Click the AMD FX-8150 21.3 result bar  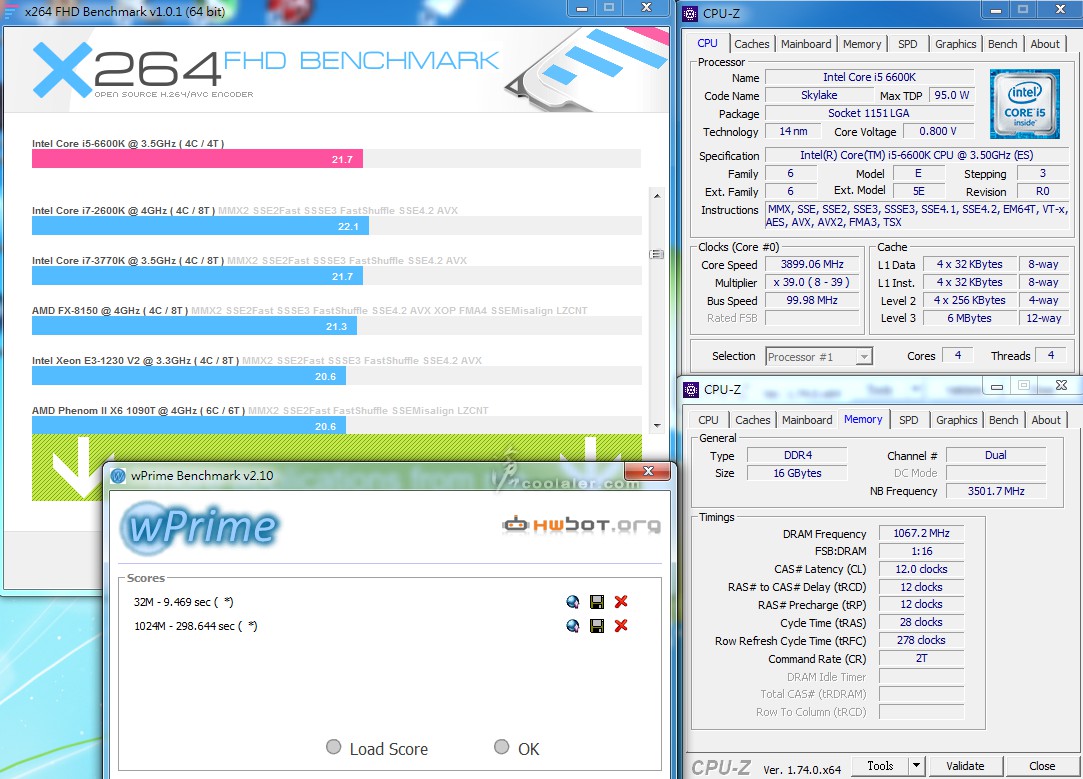point(194,326)
